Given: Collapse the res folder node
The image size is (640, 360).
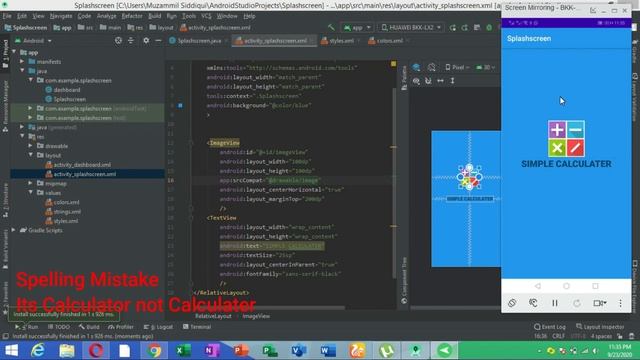Looking at the screenshot, I should coord(22,136).
